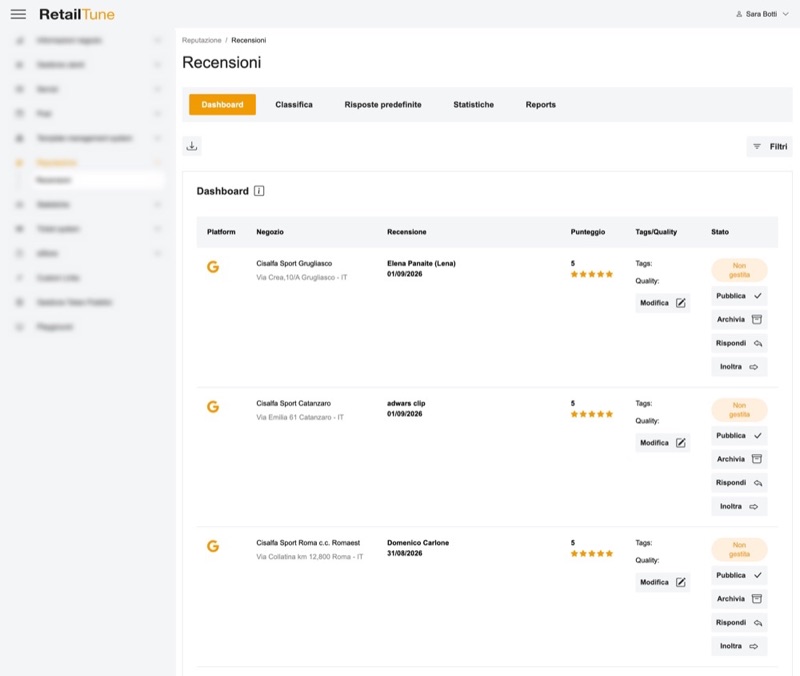Modifica tags for adwars clip review

click(x=663, y=443)
